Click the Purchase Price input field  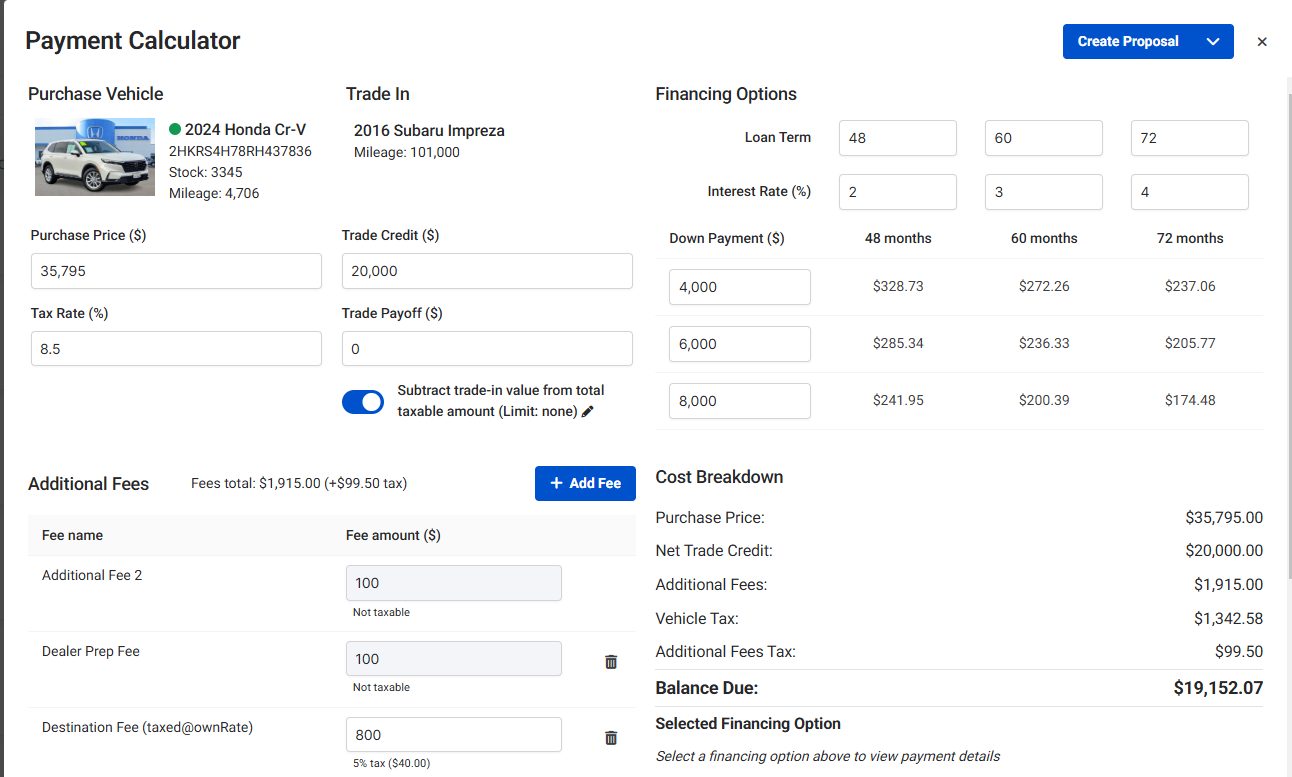point(176,271)
